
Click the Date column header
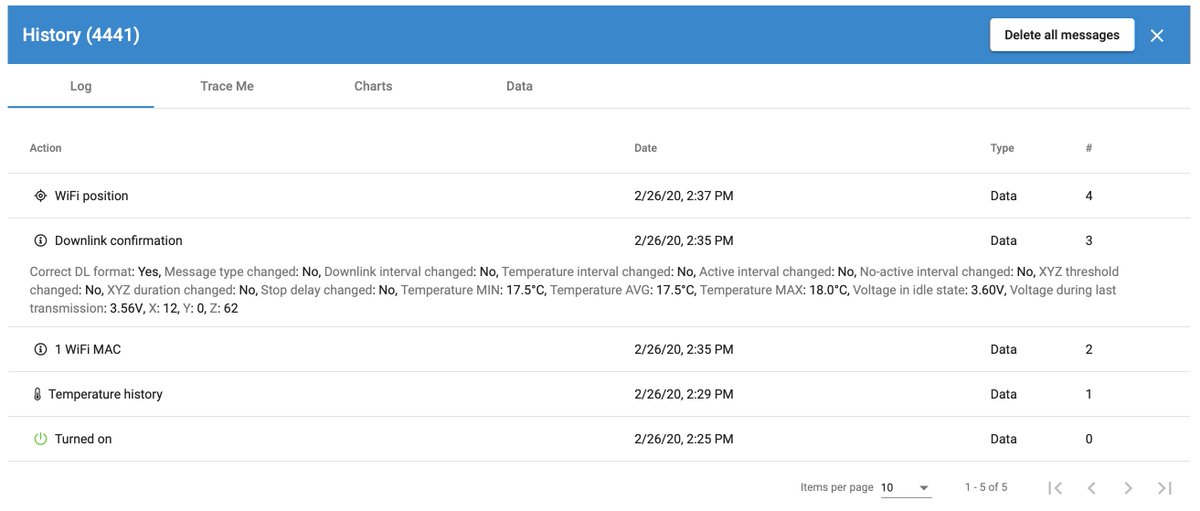pyautogui.click(x=646, y=148)
